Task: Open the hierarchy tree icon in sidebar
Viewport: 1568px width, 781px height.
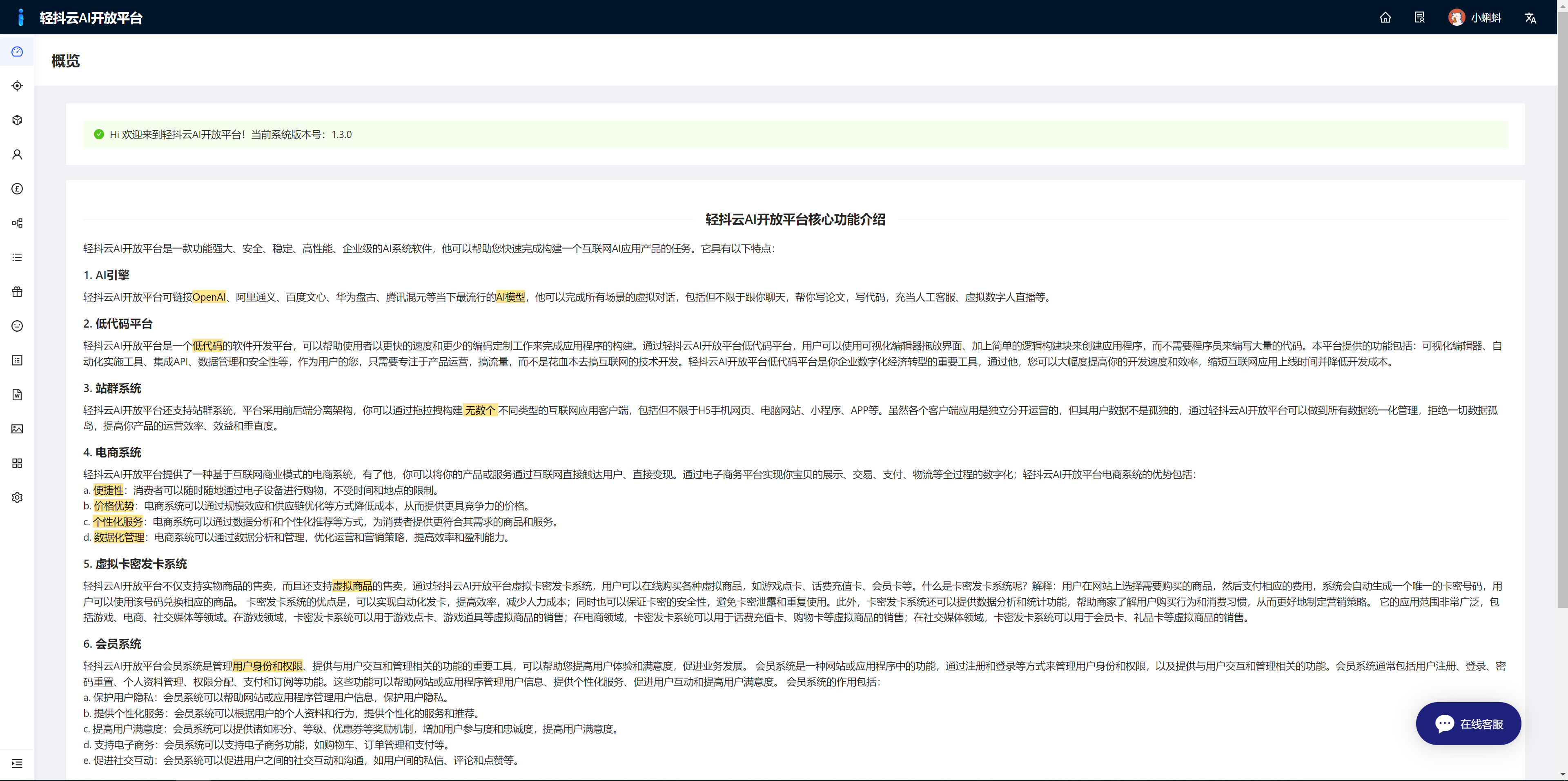Action: tap(17, 223)
